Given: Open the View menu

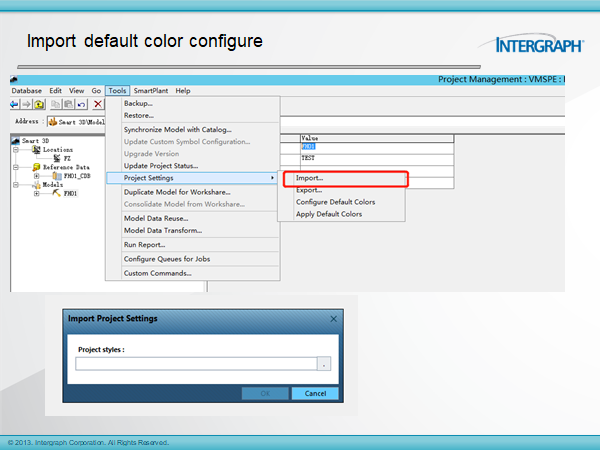Looking at the screenshot, I should pyautogui.click(x=77, y=91).
